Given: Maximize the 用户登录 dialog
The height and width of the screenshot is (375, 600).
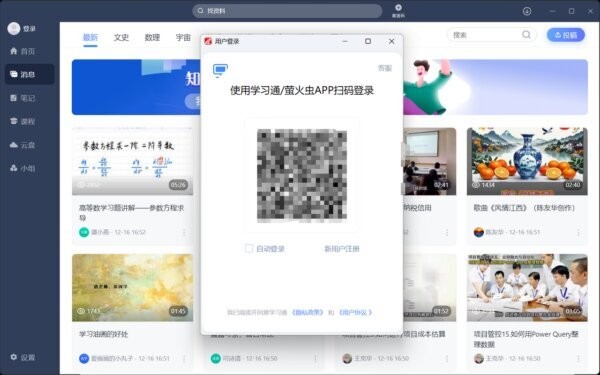Looking at the screenshot, I should (x=368, y=41).
